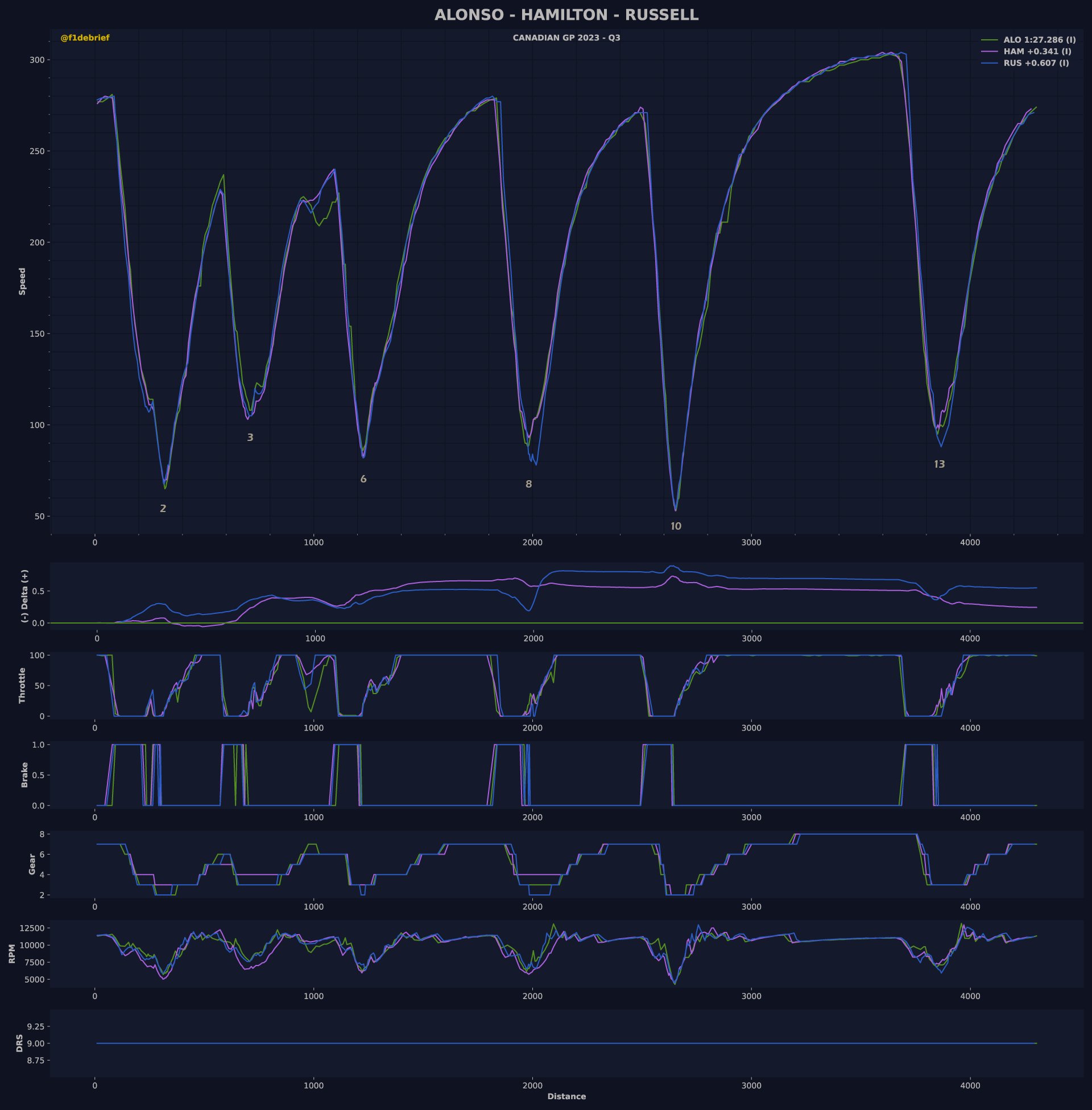Click the Distance x-axis label
Image resolution: width=1092 pixels, height=1110 pixels.
pyautogui.click(x=566, y=1097)
